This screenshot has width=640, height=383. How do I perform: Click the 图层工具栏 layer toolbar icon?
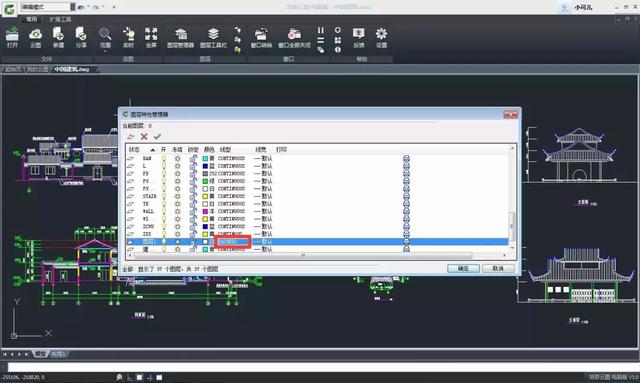[x=213, y=38]
